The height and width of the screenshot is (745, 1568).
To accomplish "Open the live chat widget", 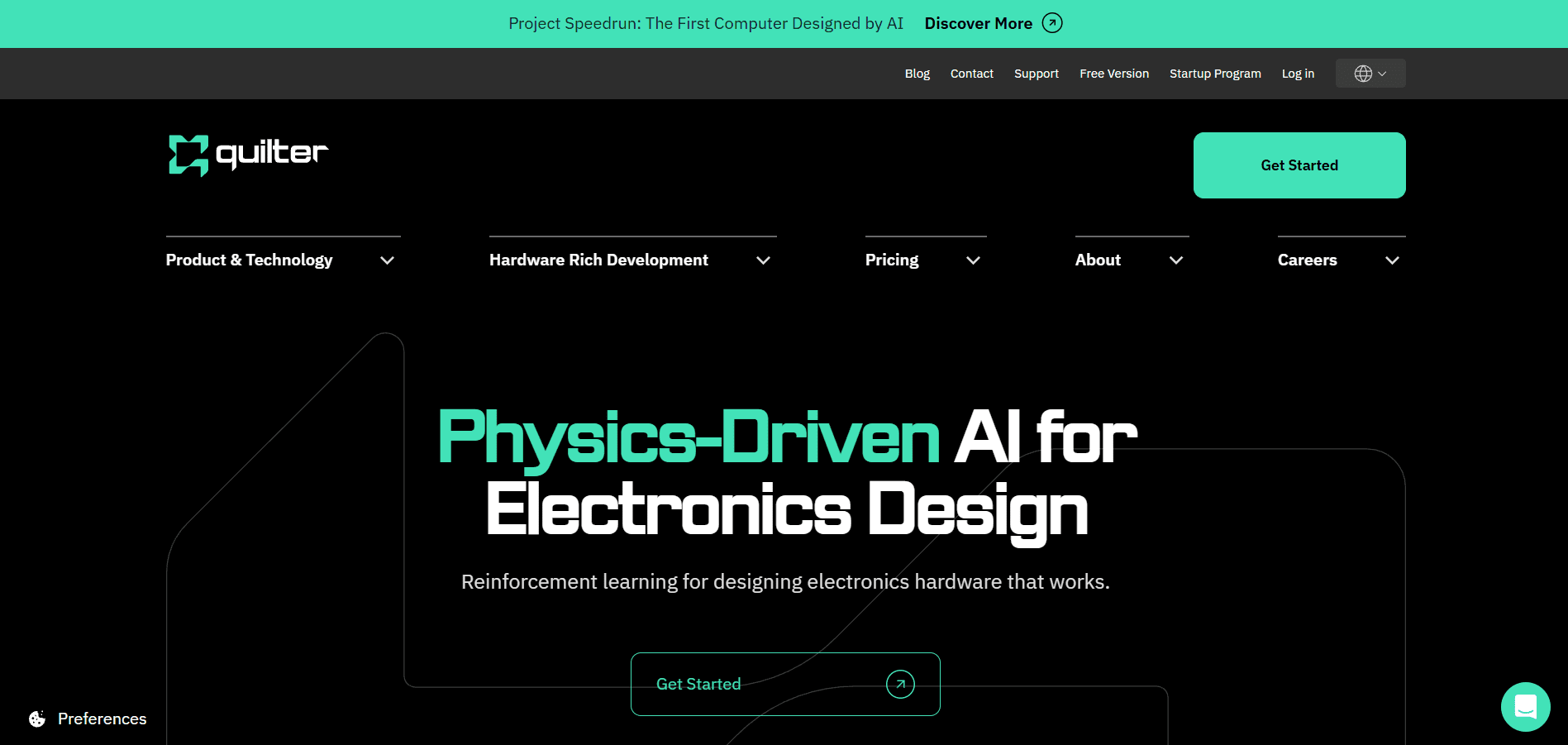I will tap(1525, 707).
